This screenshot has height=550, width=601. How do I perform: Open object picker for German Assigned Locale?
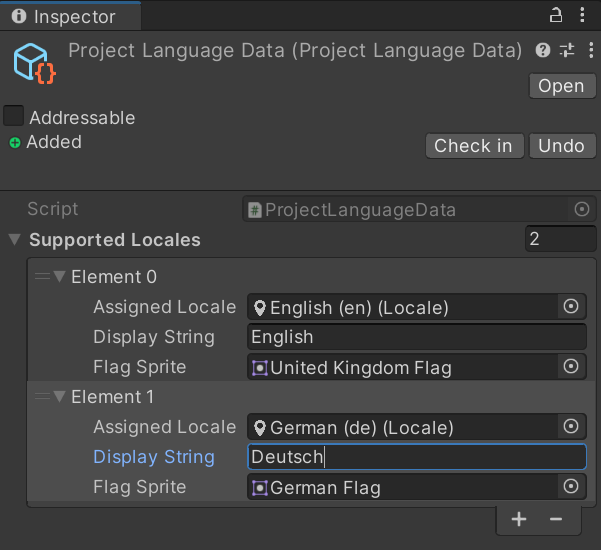click(571, 427)
